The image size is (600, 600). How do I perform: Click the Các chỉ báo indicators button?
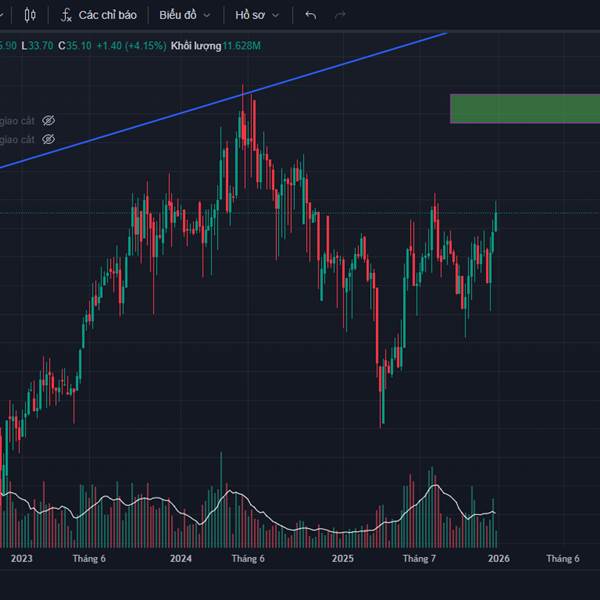point(108,15)
